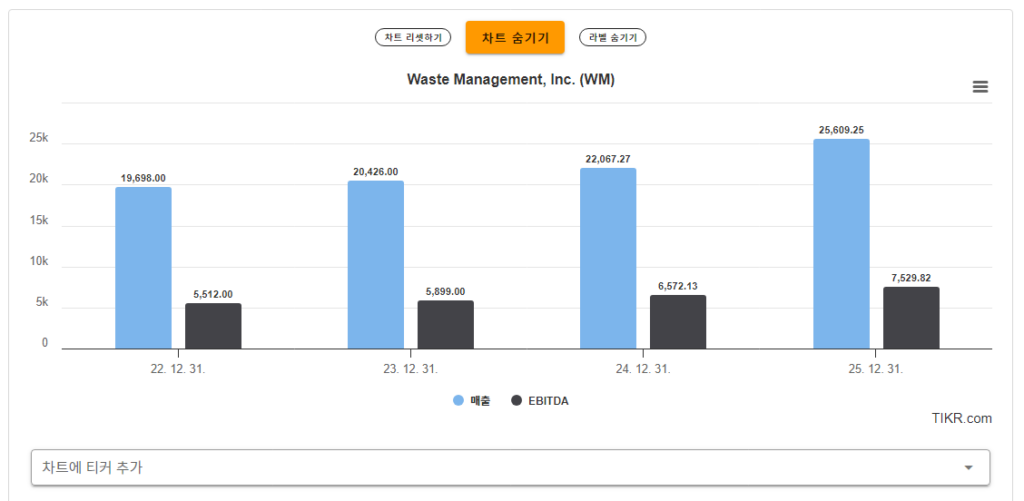Click the orange 차트 숨기기 button
Viewport: 1024px width, 501px height.
(515, 38)
